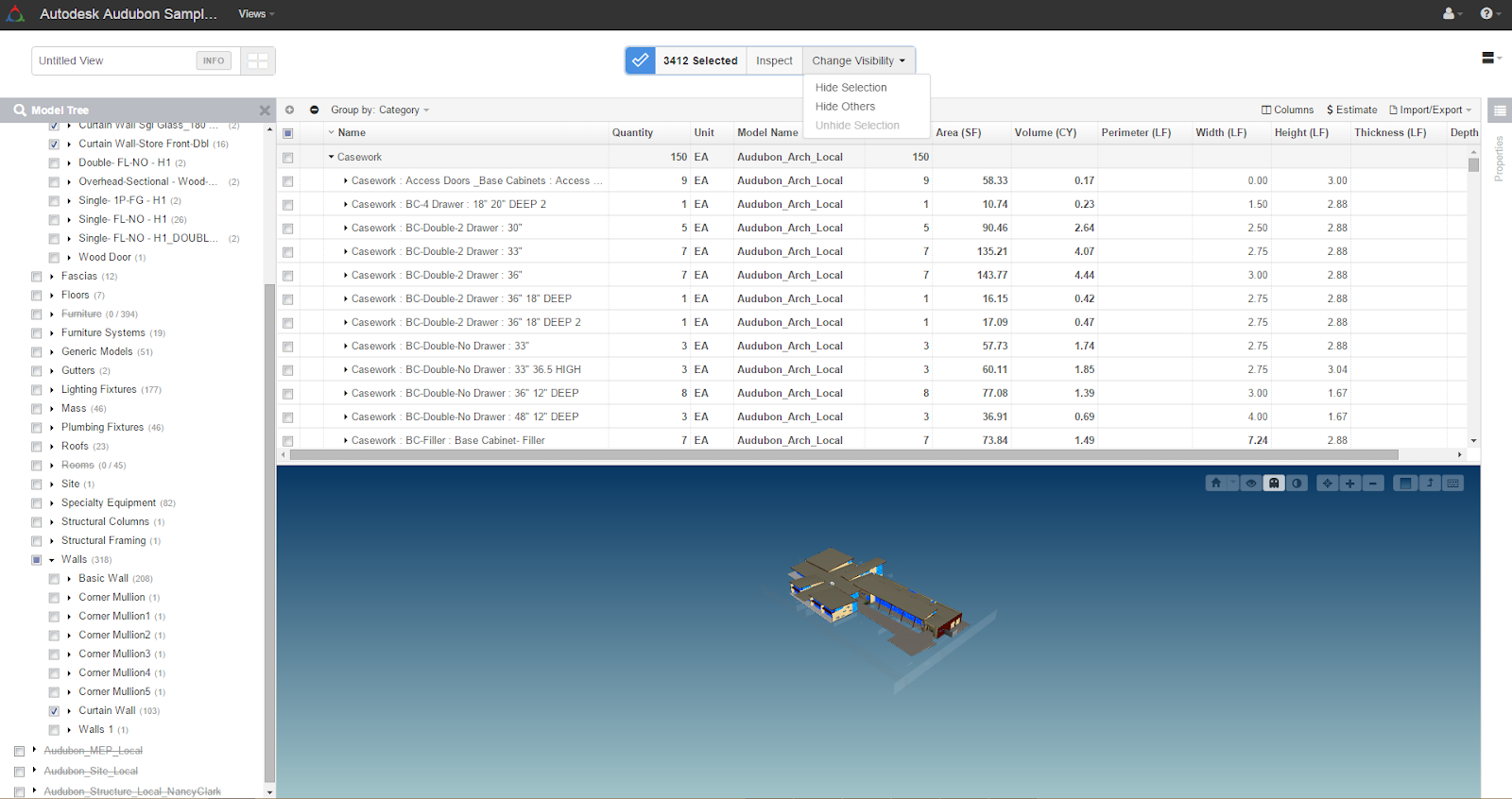Expand the Specialty Equipment tree node
This screenshot has width=1512, height=799.
click(51, 503)
